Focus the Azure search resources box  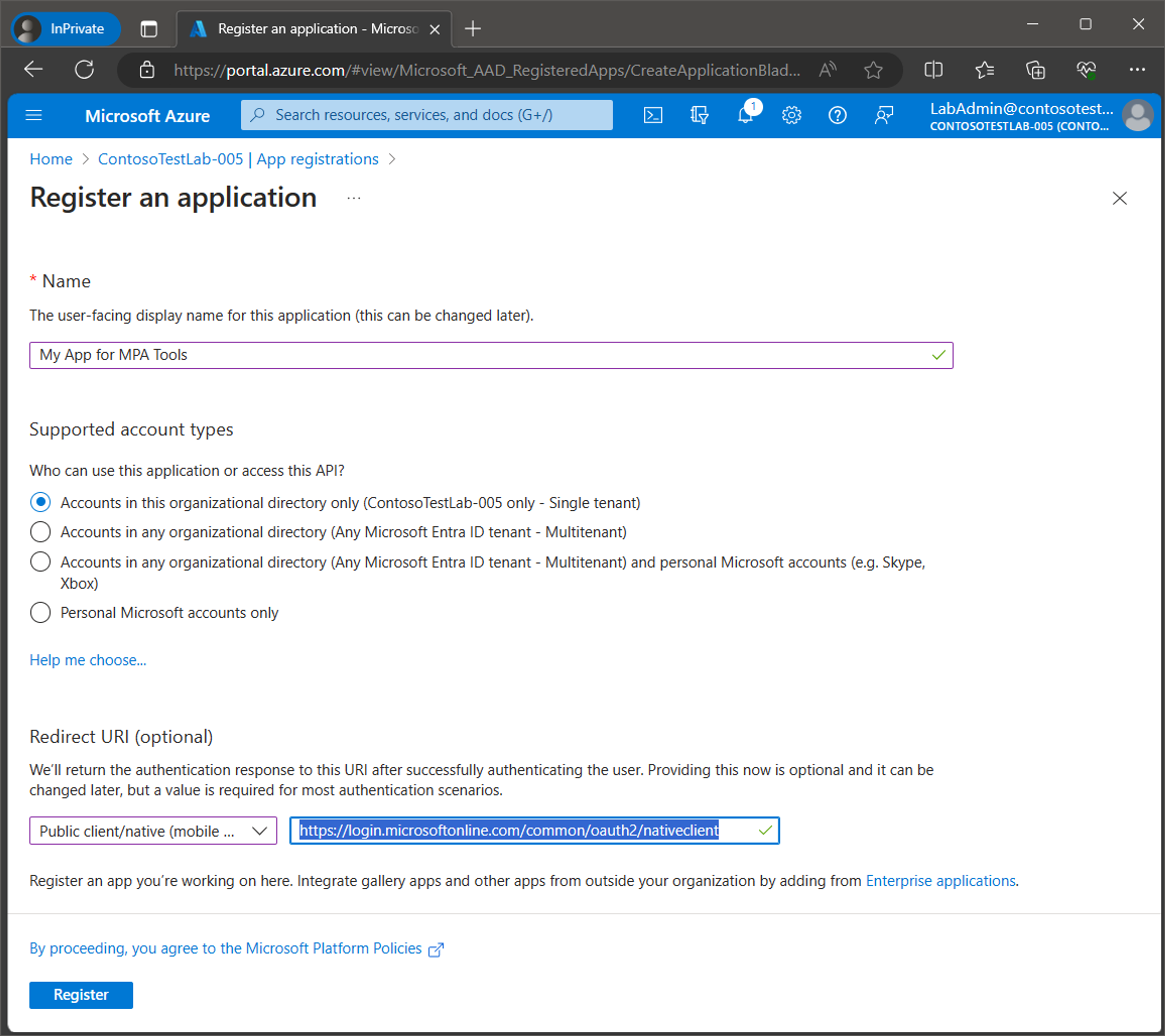tap(426, 115)
